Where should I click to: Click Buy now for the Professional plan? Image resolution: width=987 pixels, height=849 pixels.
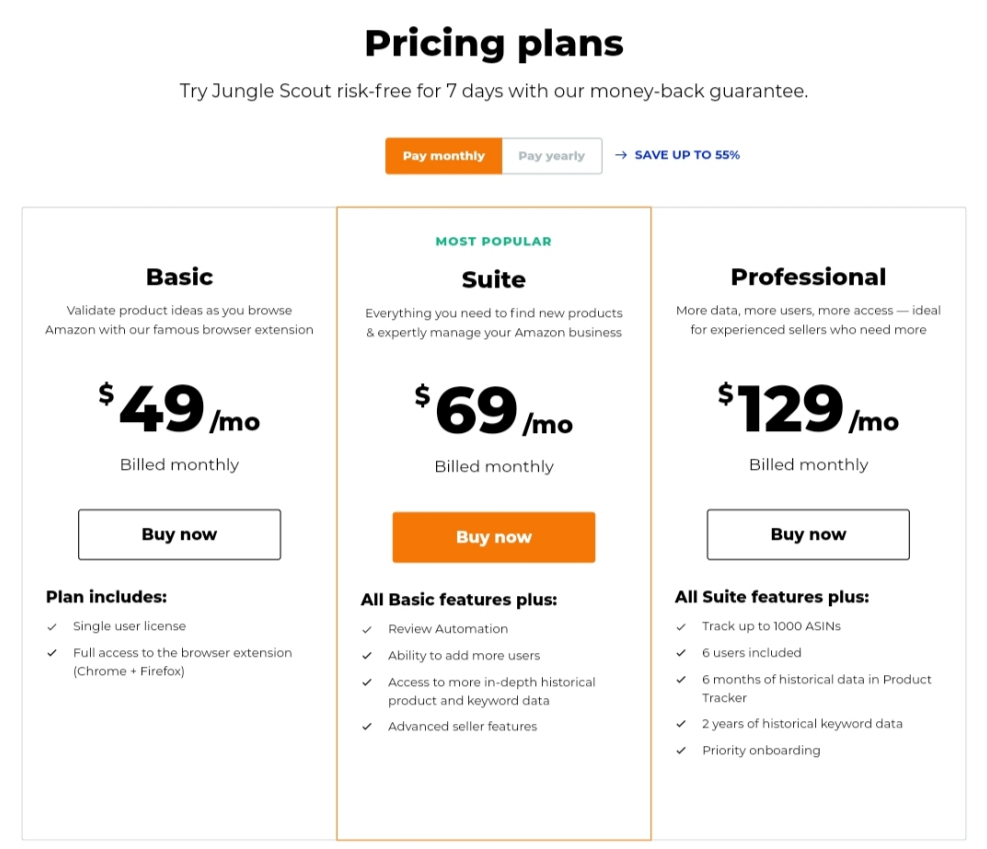click(807, 534)
